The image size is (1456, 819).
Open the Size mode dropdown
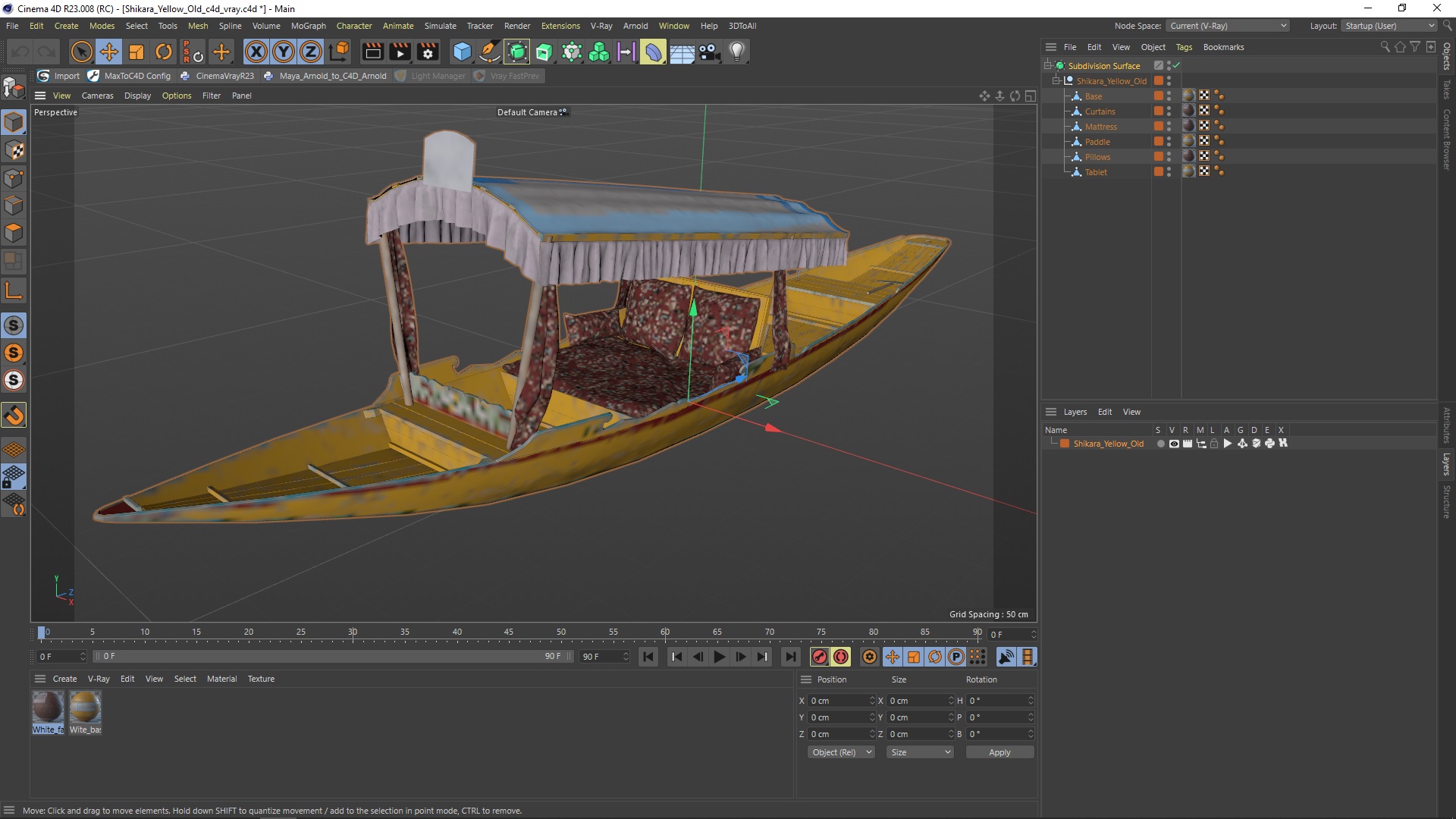920,752
